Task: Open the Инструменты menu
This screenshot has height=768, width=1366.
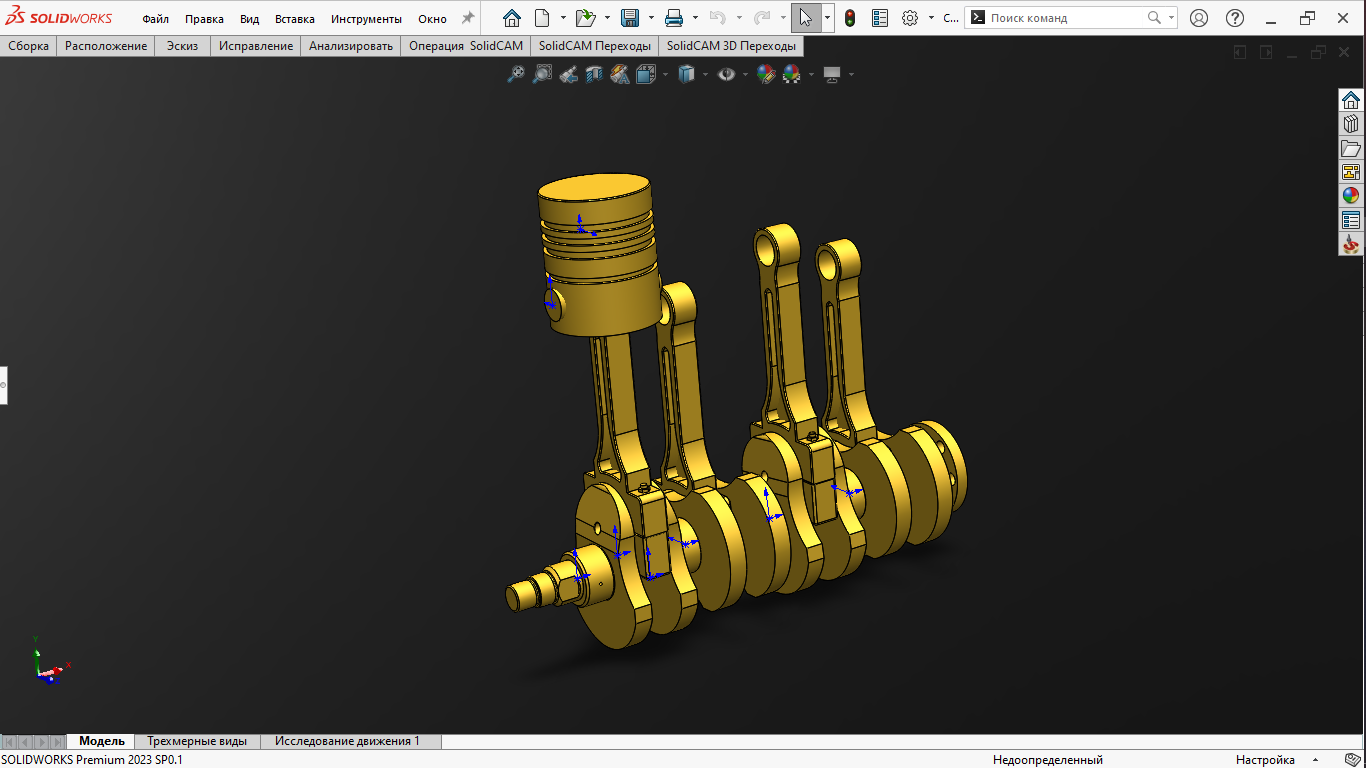Action: pyautogui.click(x=366, y=19)
